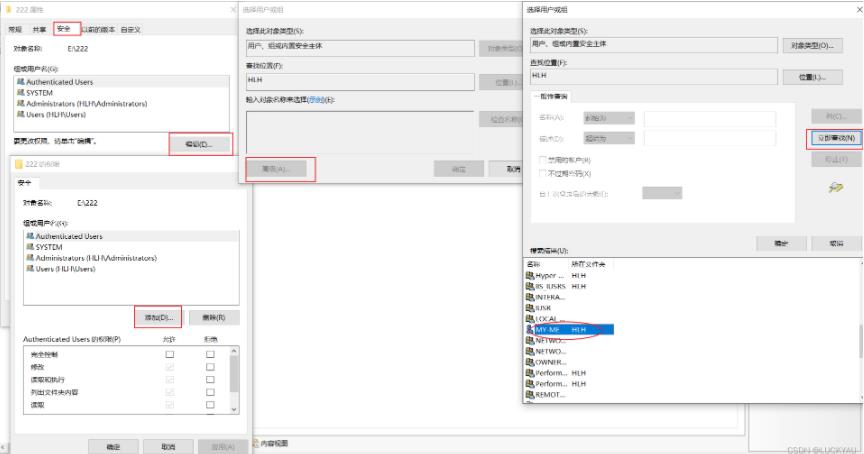Click 确定 in the 222 的权限 dialog
Screen dimensions: 864x454
pyautogui.click(x=113, y=447)
